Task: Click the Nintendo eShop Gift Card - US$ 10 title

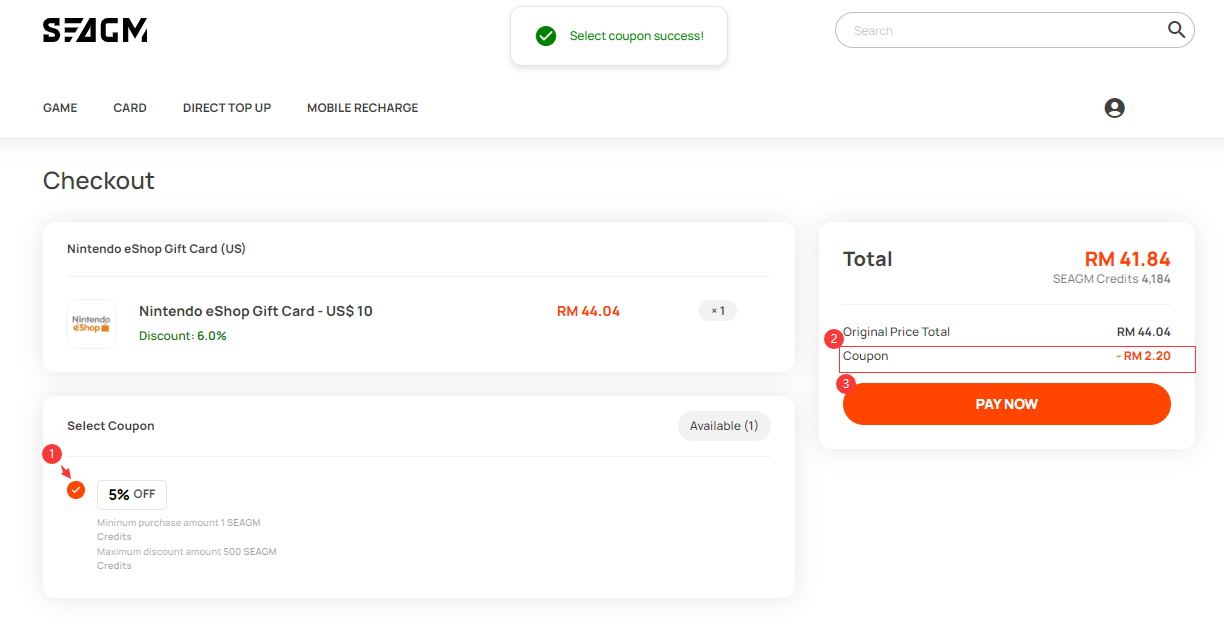Action: click(256, 311)
